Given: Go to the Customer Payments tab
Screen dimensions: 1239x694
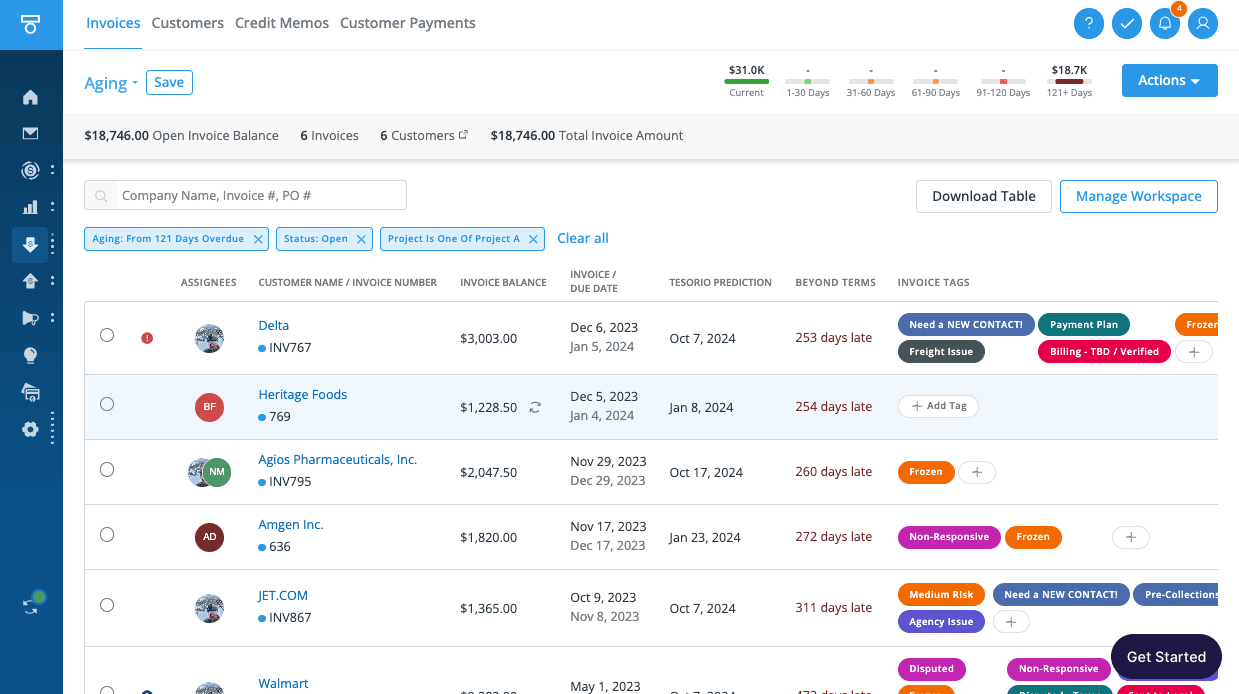Looking at the screenshot, I should pyautogui.click(x=408, y=23).
